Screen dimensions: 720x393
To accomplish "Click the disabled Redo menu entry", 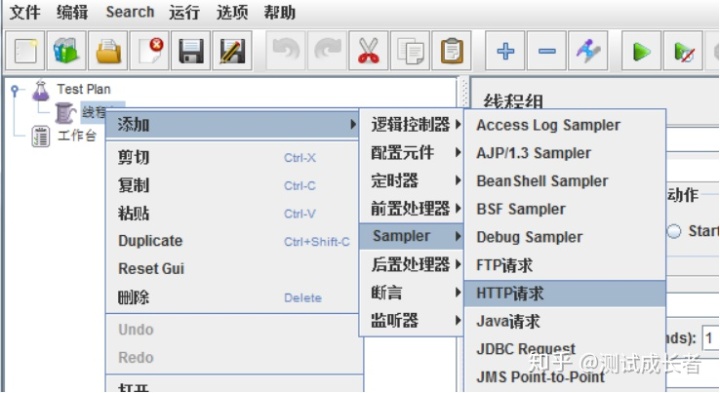I will coord(232,358).
